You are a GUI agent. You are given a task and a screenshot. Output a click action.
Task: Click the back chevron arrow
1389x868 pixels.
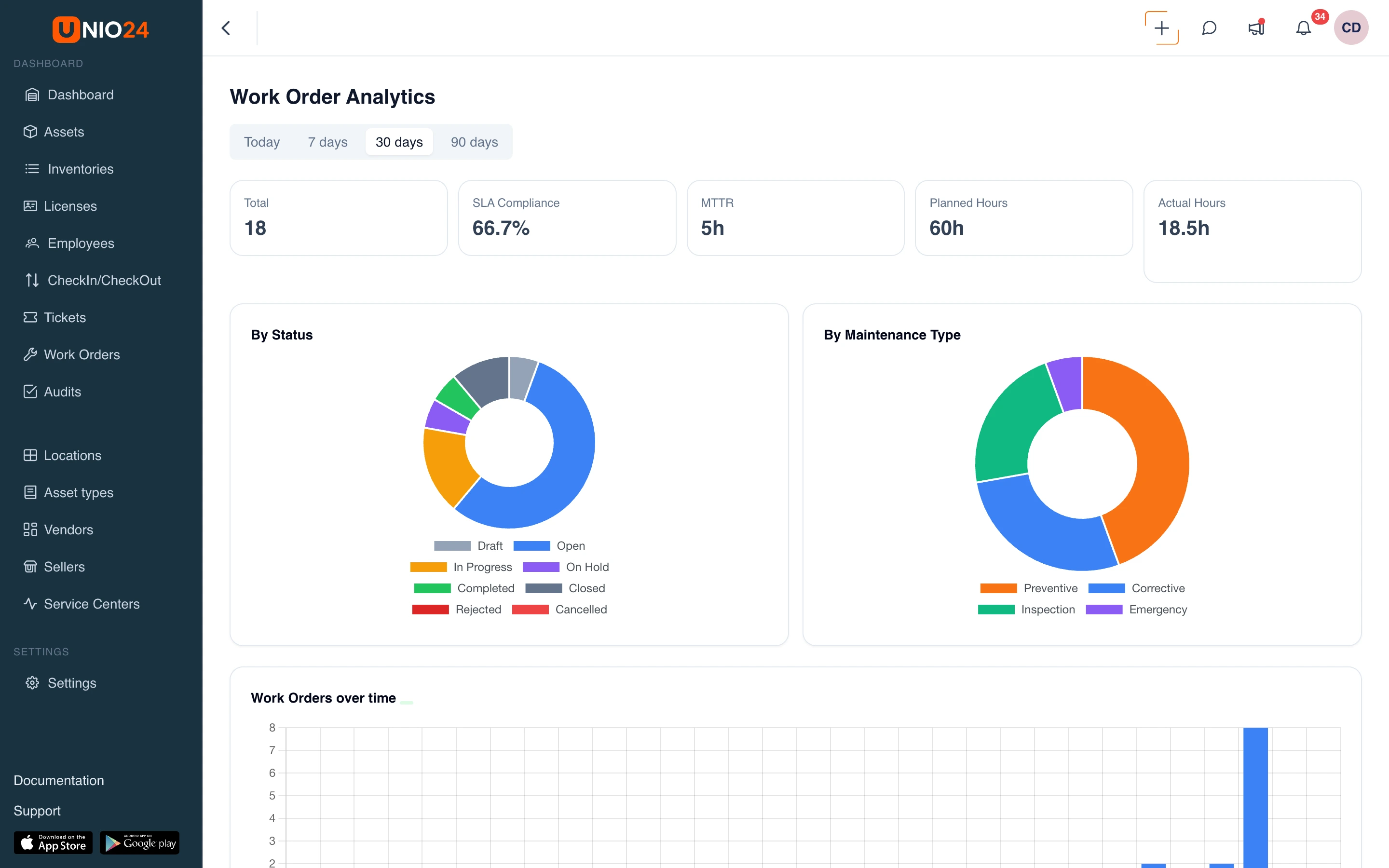[x=226, y=28]
